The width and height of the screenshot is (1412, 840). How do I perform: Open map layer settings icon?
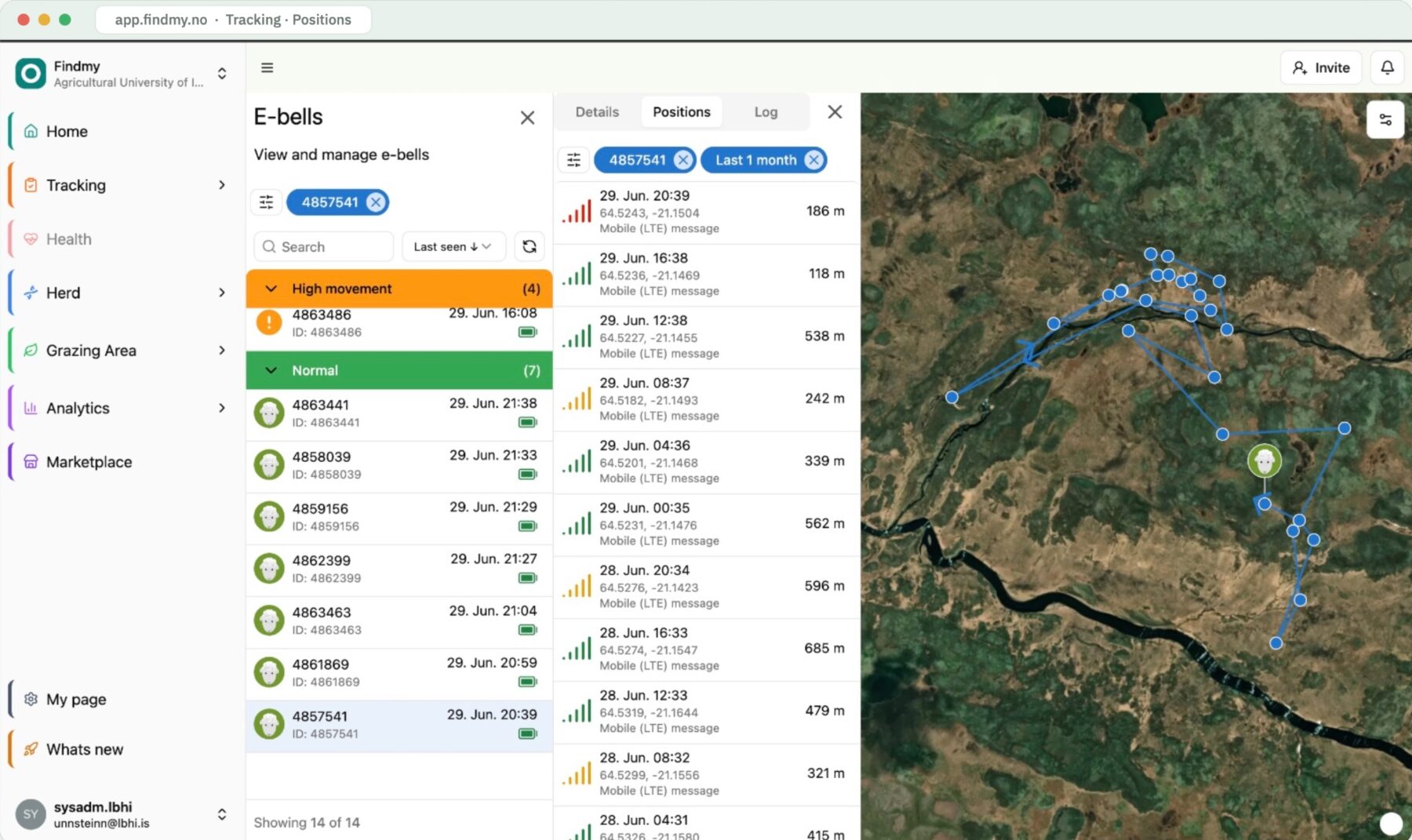click(x=1385, y=120)
